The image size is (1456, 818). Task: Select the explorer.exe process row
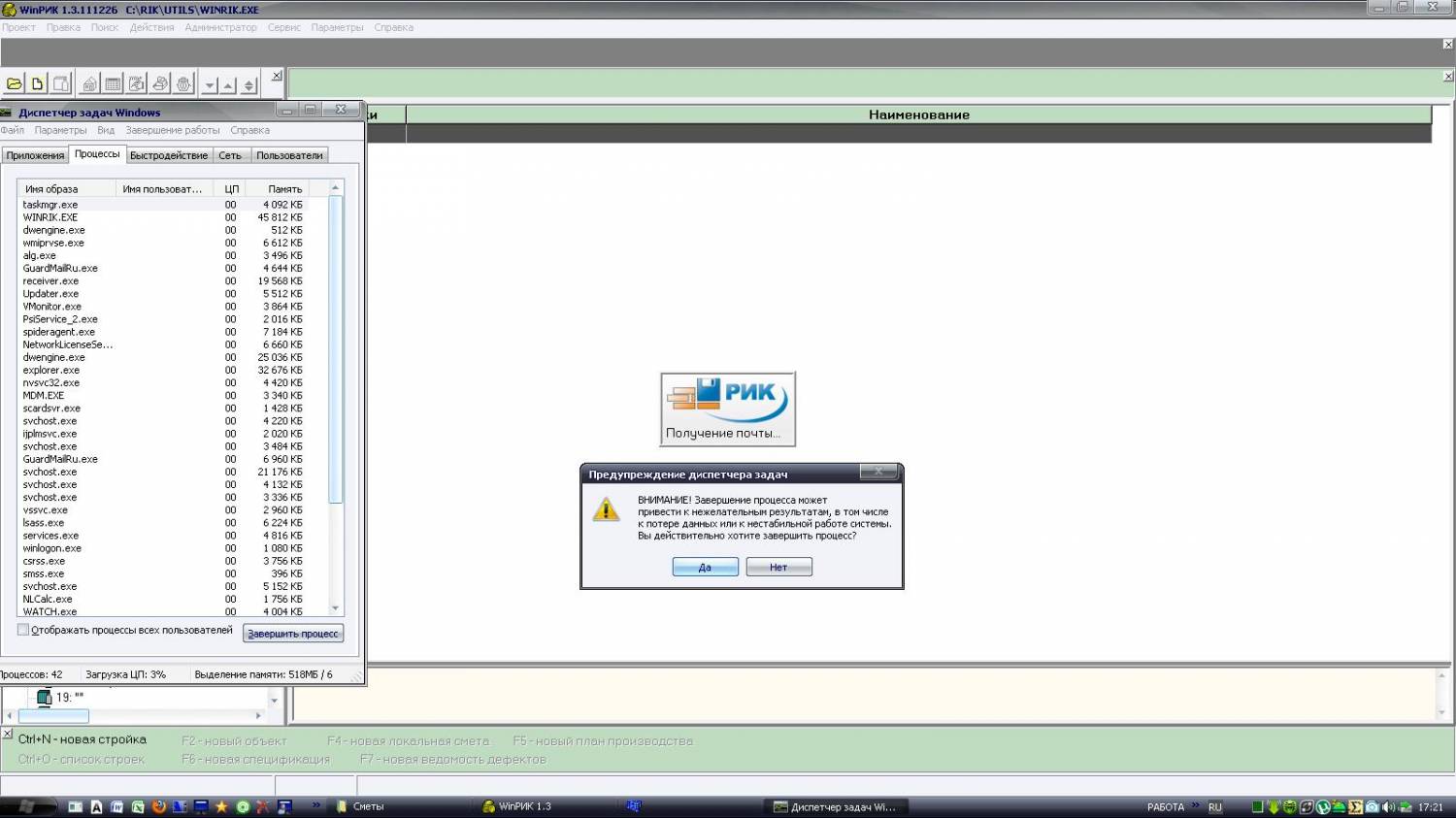tap(172, 370)
